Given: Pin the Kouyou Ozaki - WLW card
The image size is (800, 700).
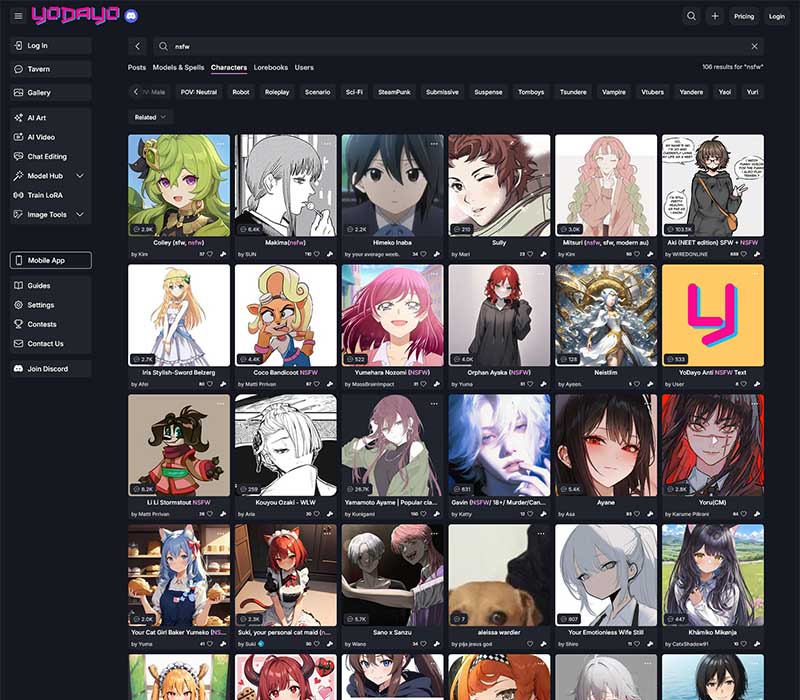Looking at the screenshot, I should tap(330, 514).
